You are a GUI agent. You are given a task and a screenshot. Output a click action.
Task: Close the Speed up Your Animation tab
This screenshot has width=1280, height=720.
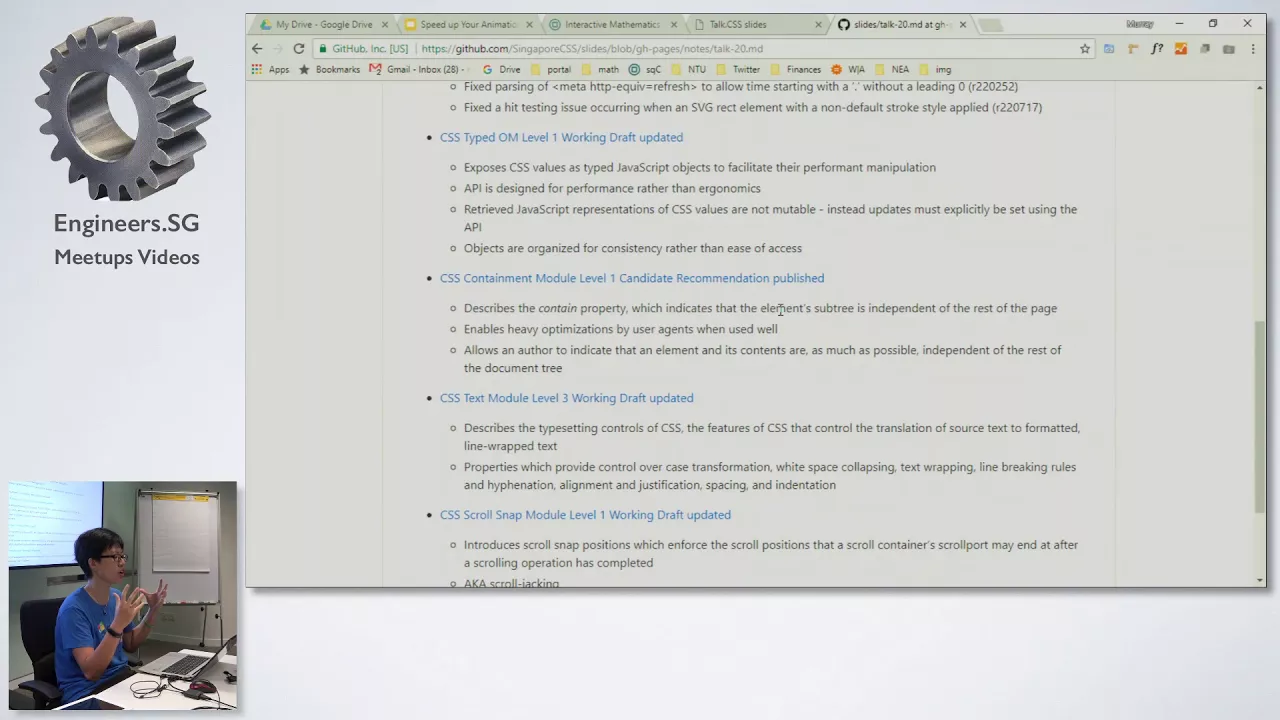click(x=529, y=25)
